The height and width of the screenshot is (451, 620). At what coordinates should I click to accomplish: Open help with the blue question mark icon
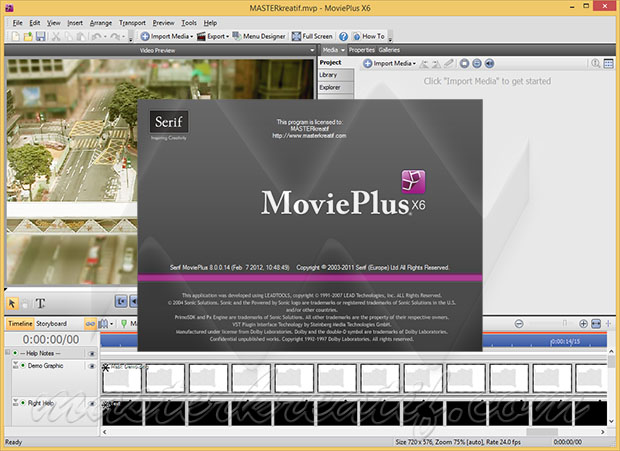343,36
